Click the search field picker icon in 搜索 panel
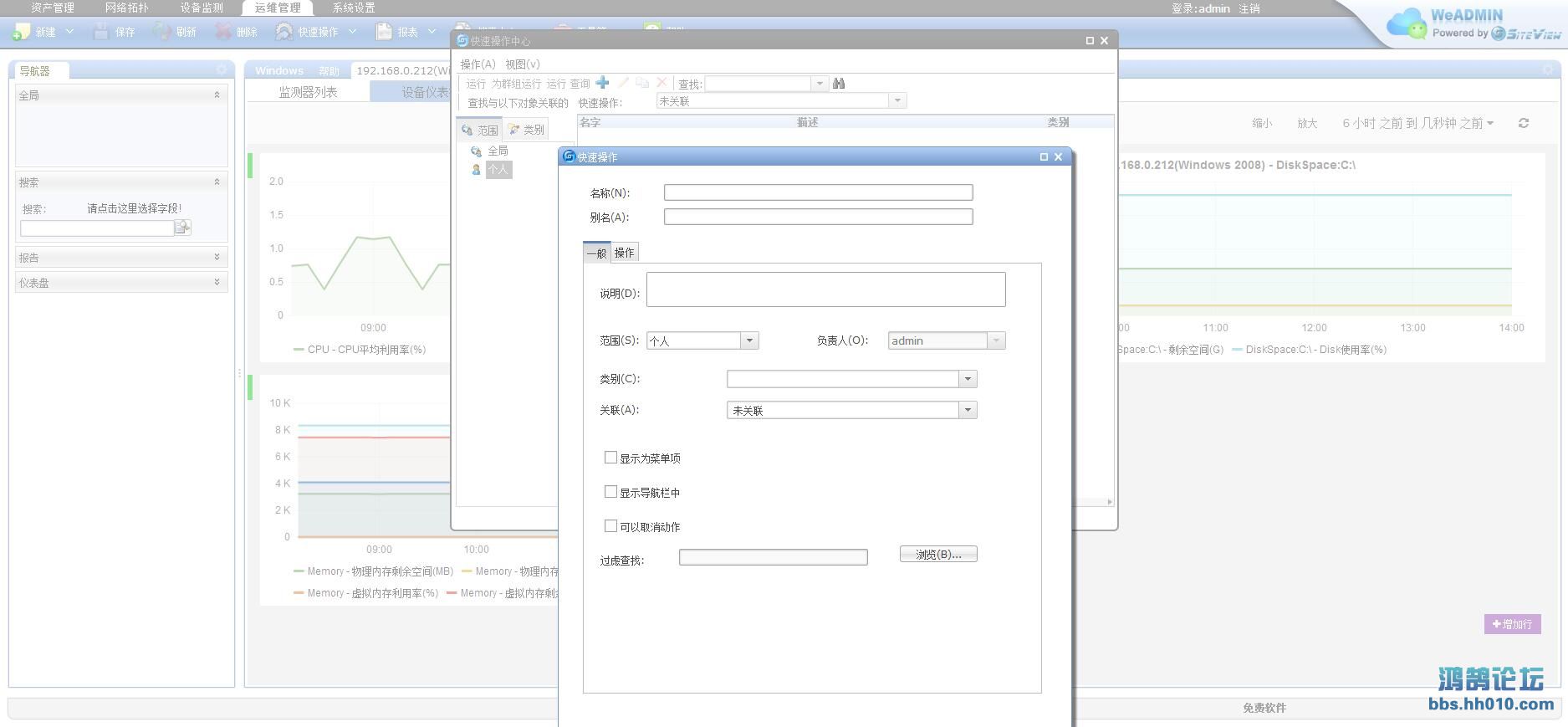The width and height of the screenshot is (1568, 727). click(183, 227)
